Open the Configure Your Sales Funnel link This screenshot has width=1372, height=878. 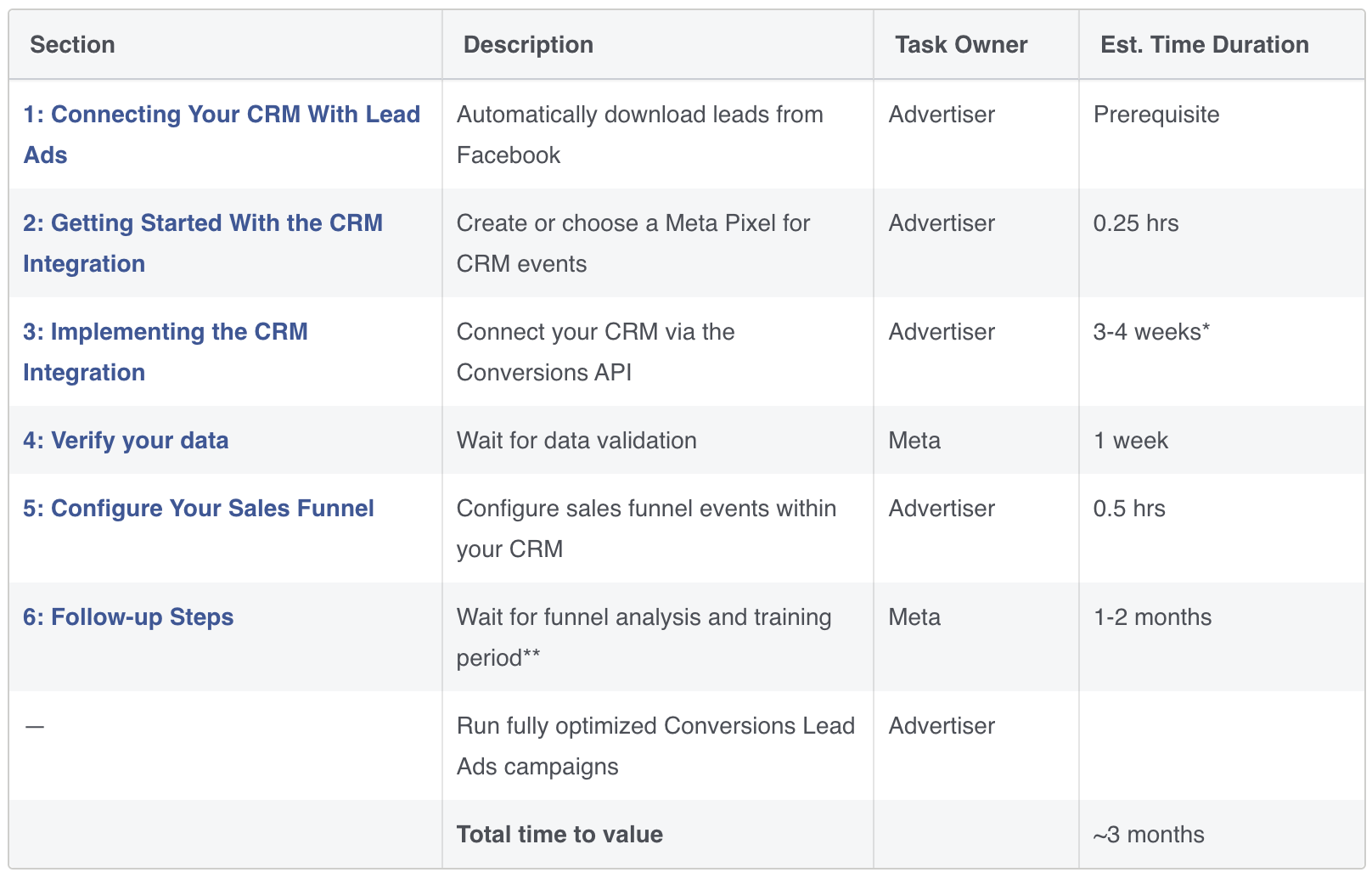pyautogui.click(x=199, y=508)
